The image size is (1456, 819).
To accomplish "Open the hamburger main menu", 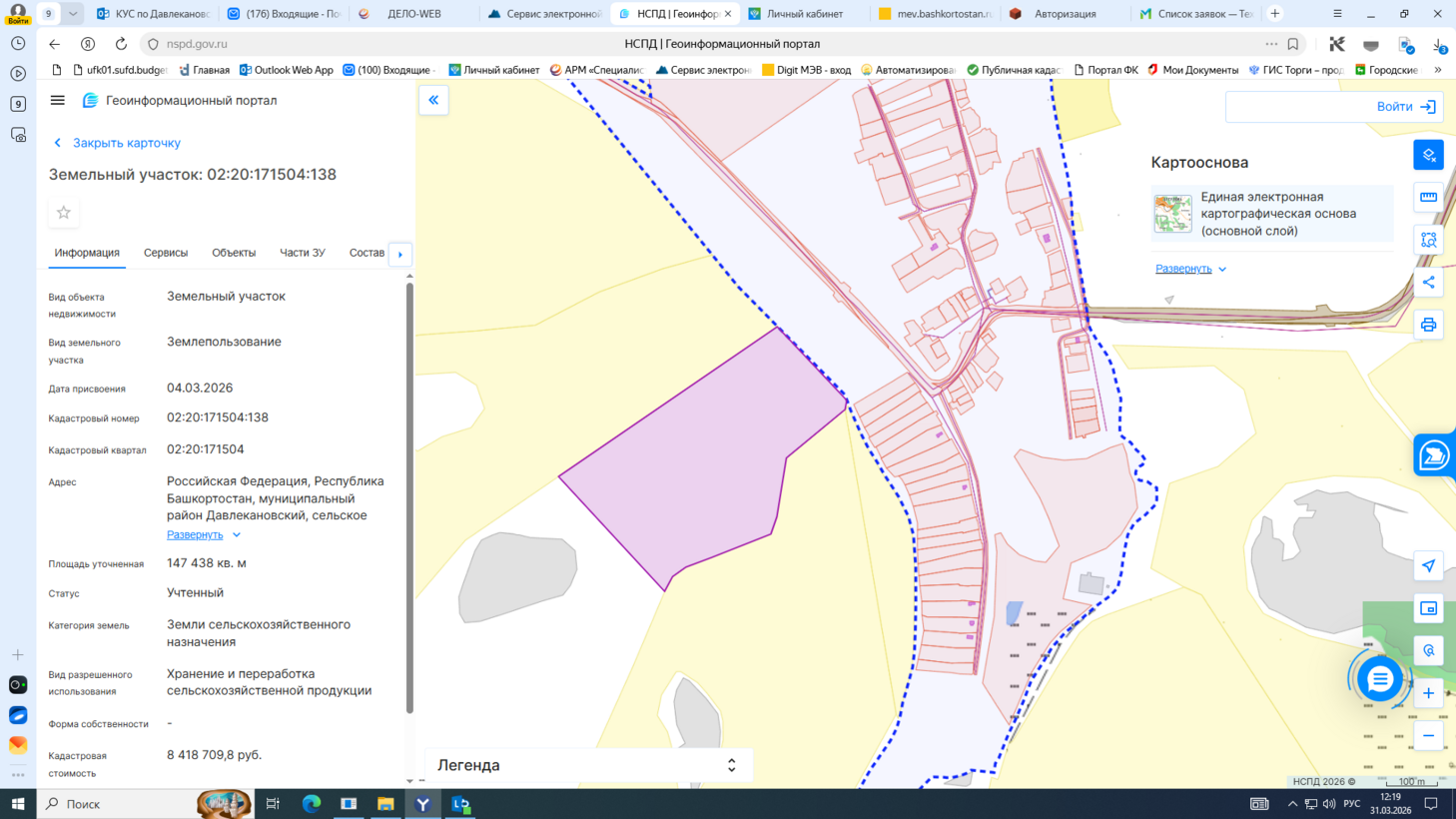I will click(58, 100).
